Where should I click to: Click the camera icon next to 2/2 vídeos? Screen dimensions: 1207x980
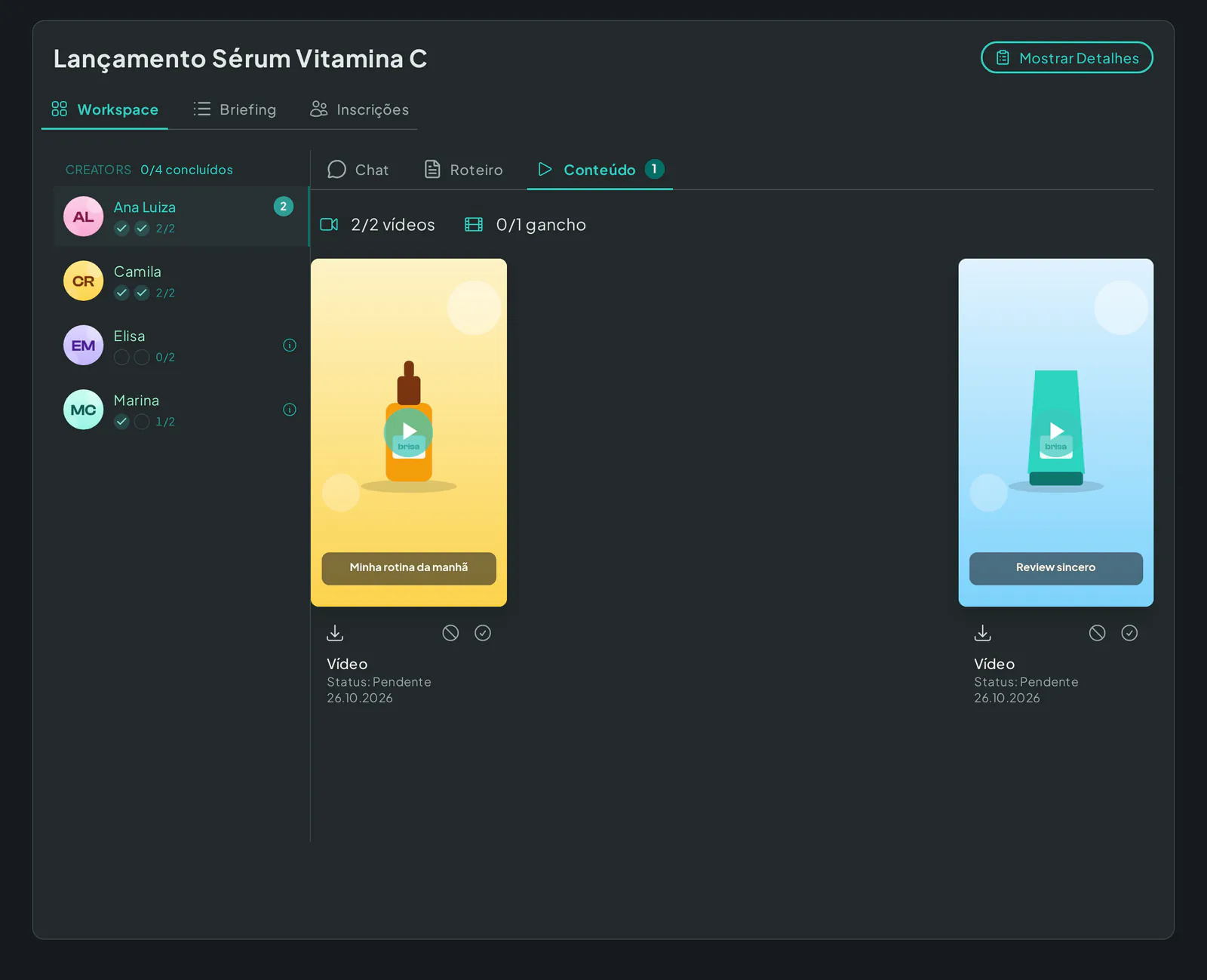(329, 225)
